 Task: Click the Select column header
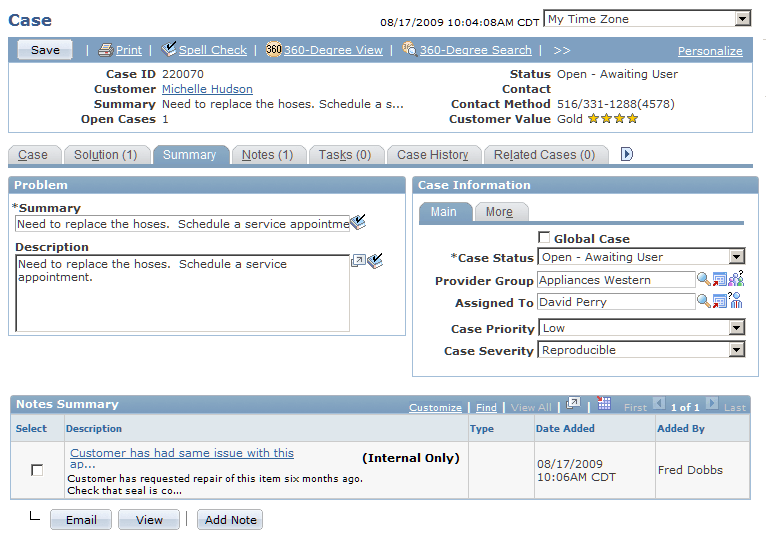[31, 429]
